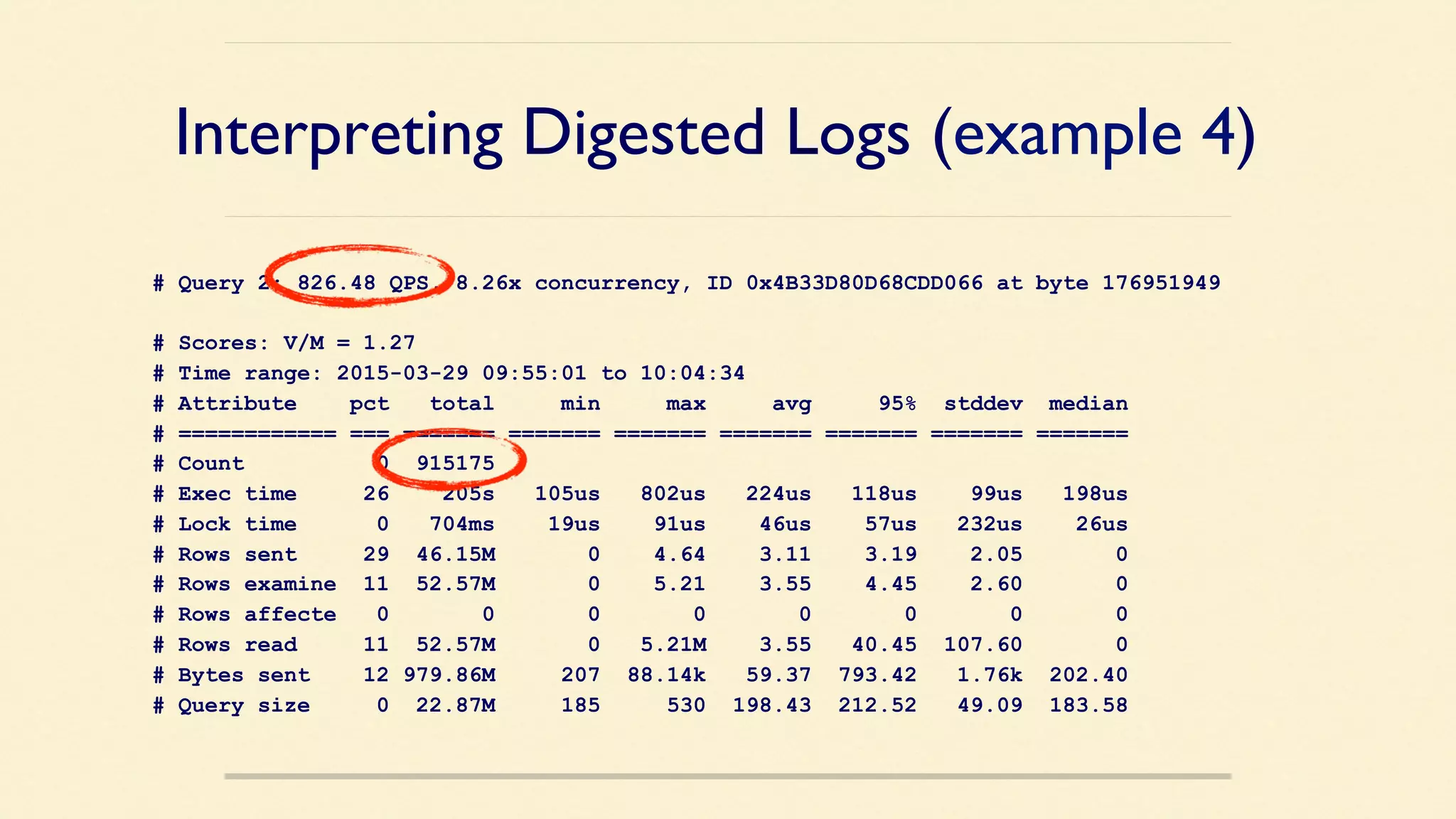Click the Query size stddev '49.09'
This screenshot has height=819, width=1456.
click(990, 705)
